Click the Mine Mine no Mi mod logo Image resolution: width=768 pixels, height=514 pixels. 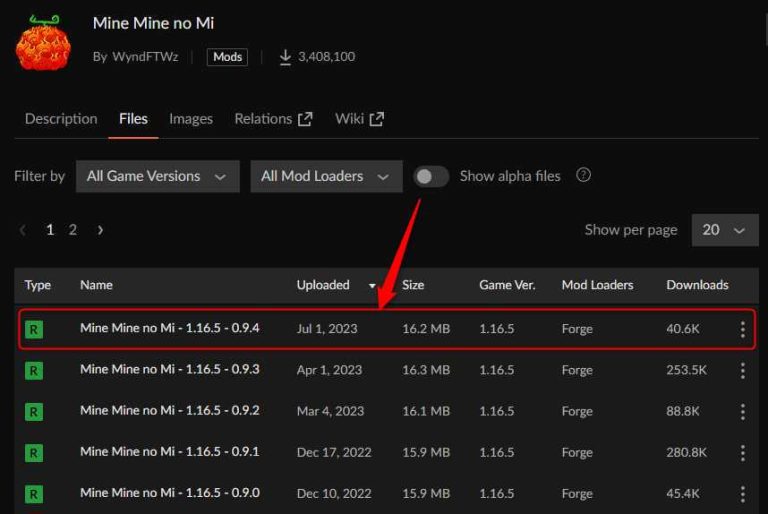pyautogui.click(x=43, y=42)
